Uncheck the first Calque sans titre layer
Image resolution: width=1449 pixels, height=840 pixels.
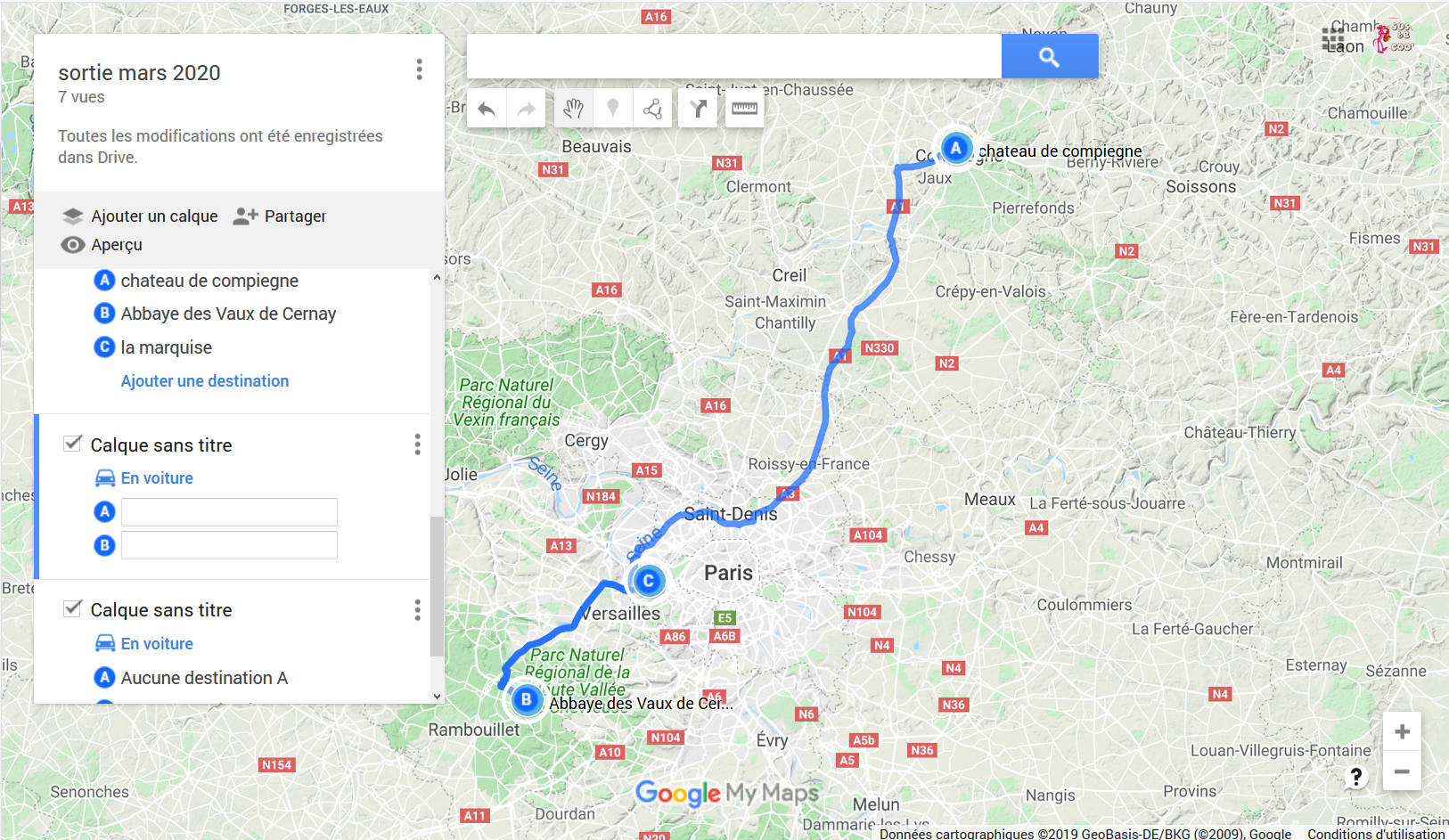click(73, 444)
